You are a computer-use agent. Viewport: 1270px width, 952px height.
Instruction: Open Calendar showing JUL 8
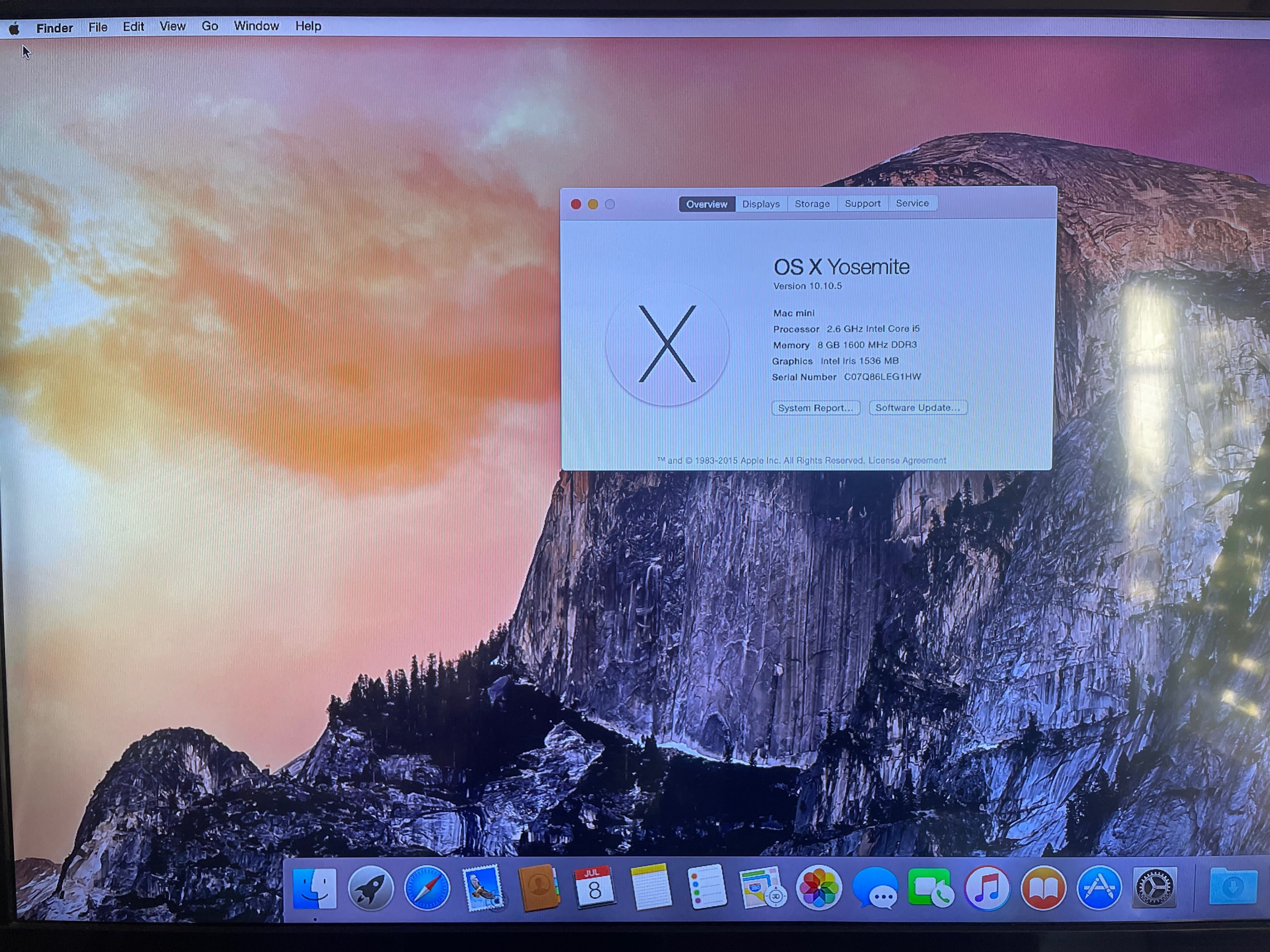(594, 887)
